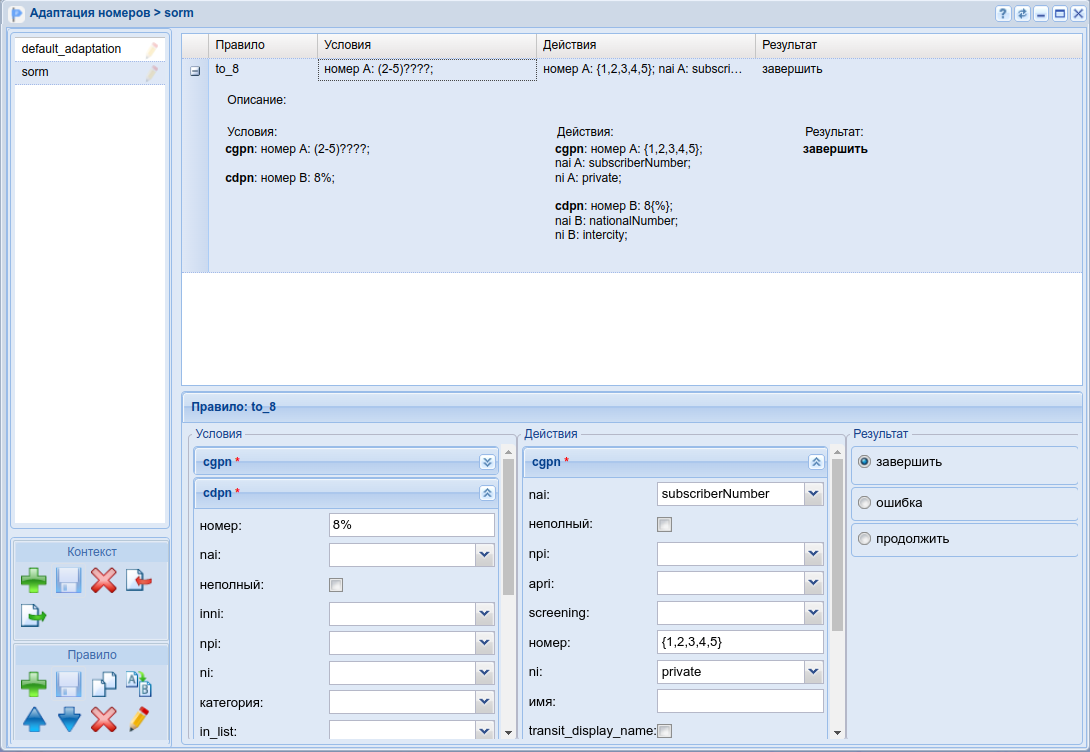This screenshot has height=752, width=1090.
Task: Expand the cgpn section in Условия
Action: [487, 462]
